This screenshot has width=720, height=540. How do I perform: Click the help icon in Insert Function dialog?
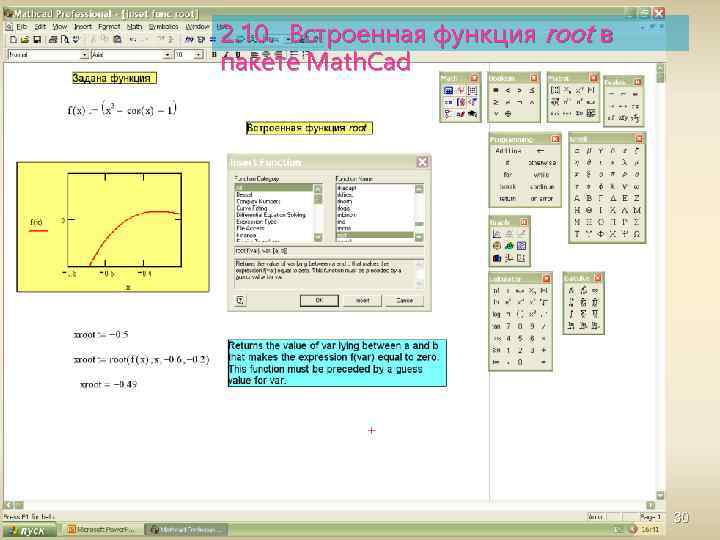click(x=240, y=300)
